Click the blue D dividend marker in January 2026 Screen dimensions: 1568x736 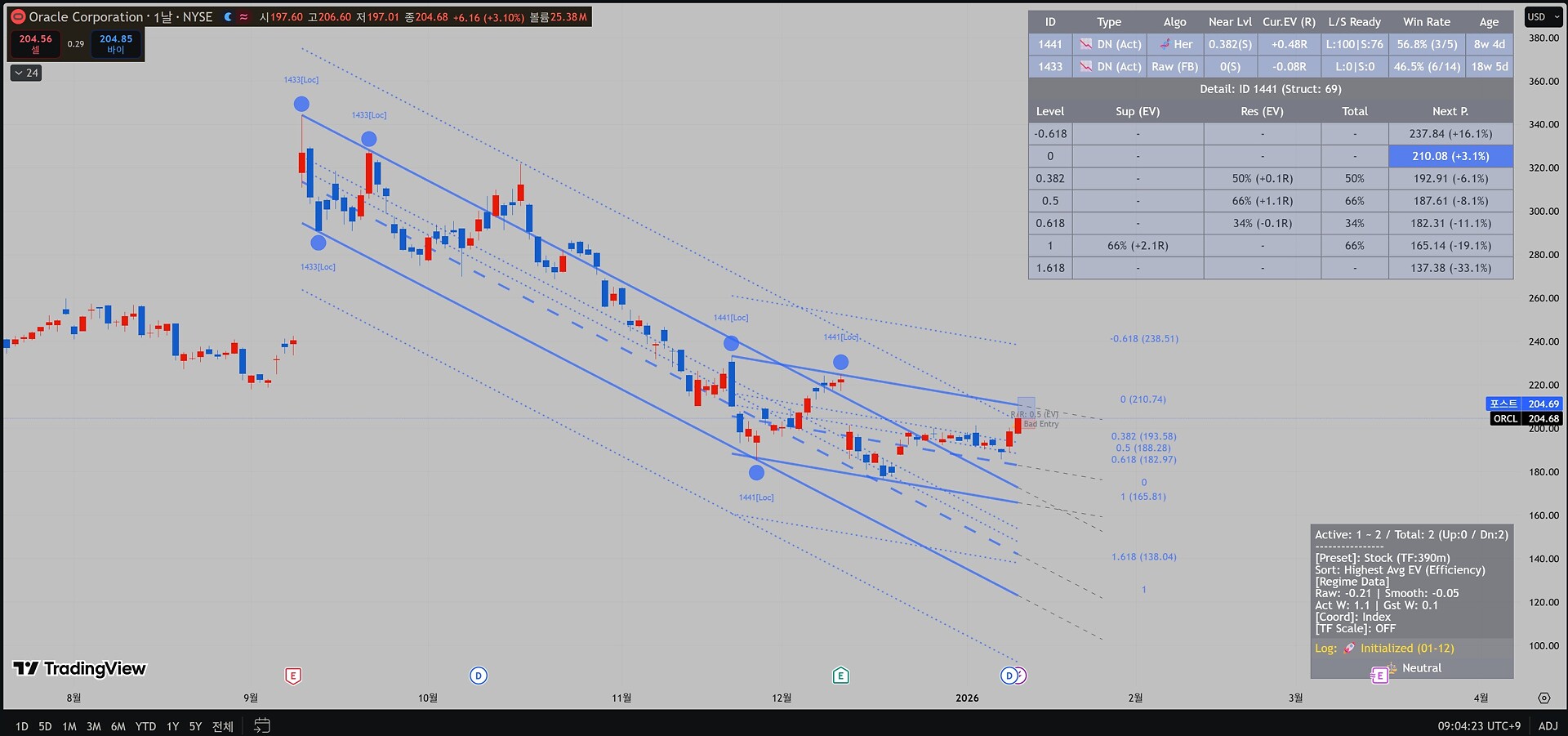(1009, 676)
